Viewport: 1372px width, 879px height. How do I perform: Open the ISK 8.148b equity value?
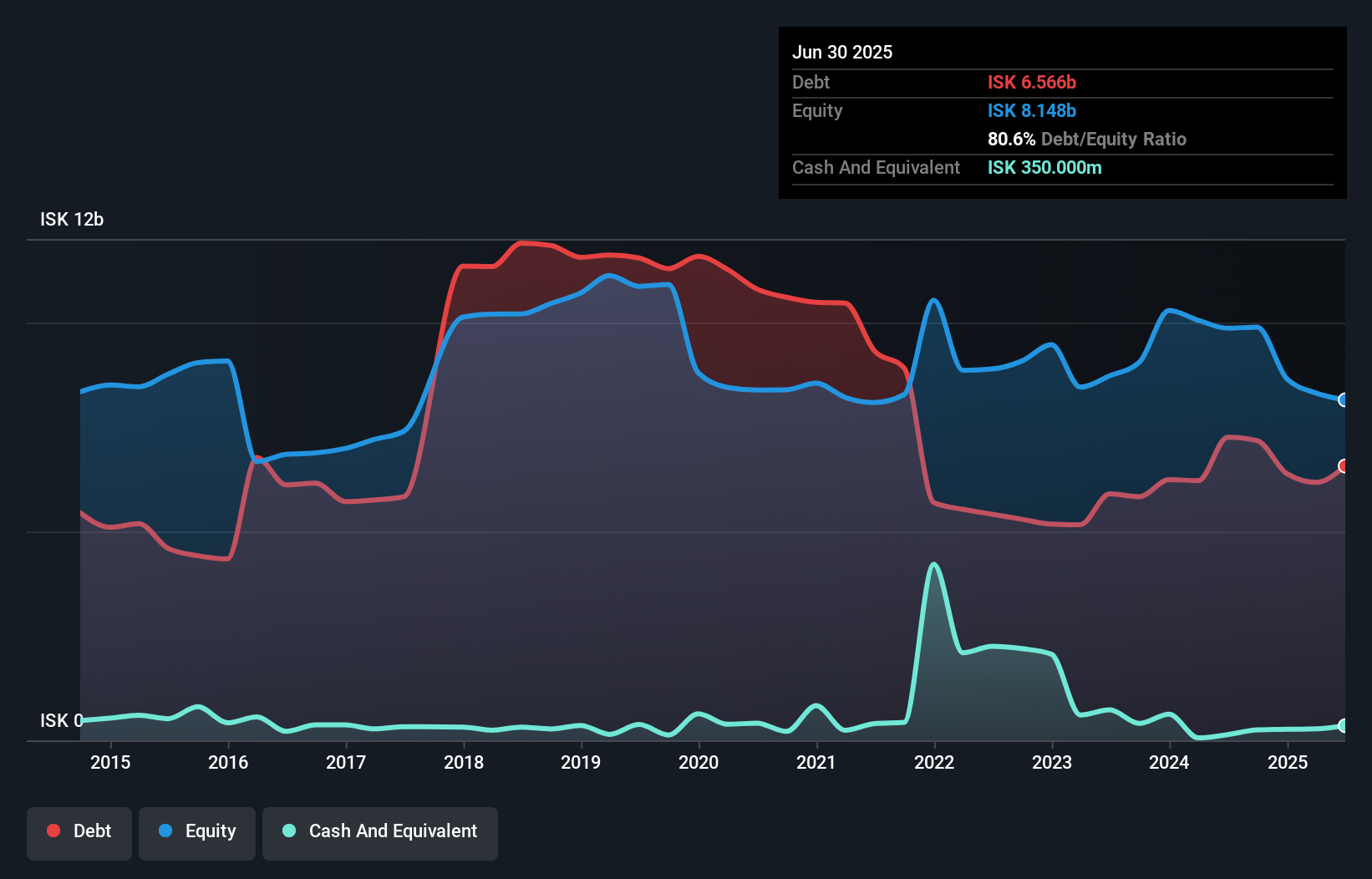[1032, 110]
